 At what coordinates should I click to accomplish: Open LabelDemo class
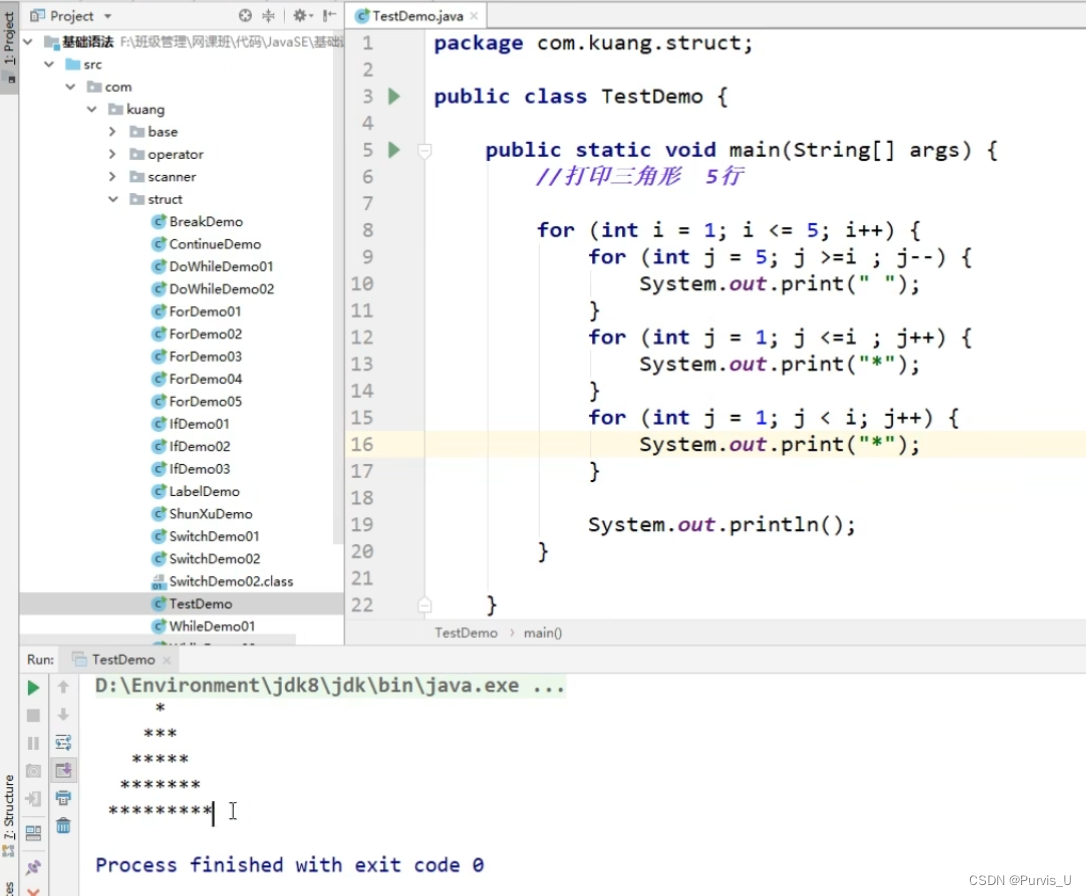pyautogui.click(x=196, y=492)
